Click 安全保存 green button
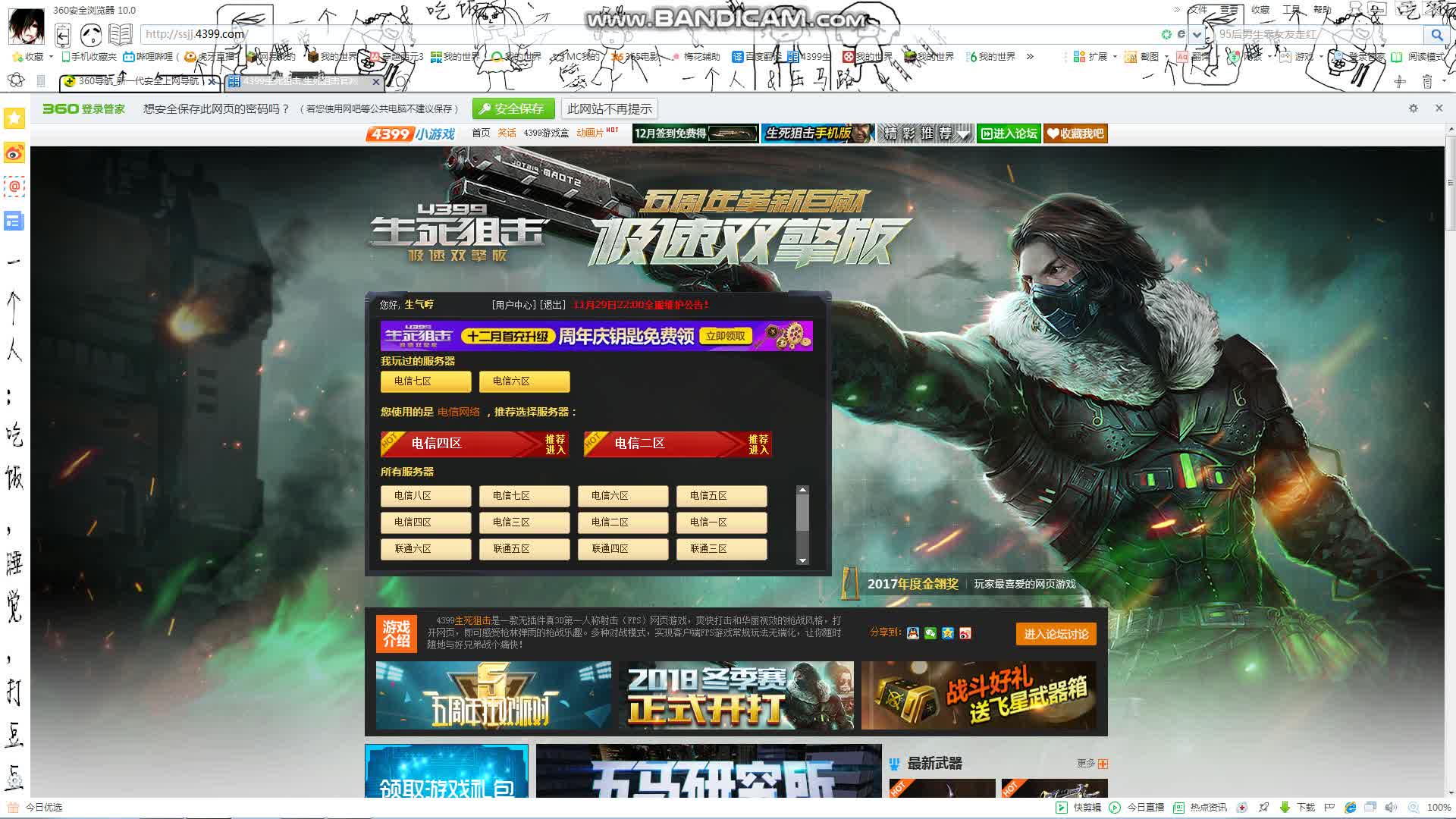 click(x=513, y=109)
